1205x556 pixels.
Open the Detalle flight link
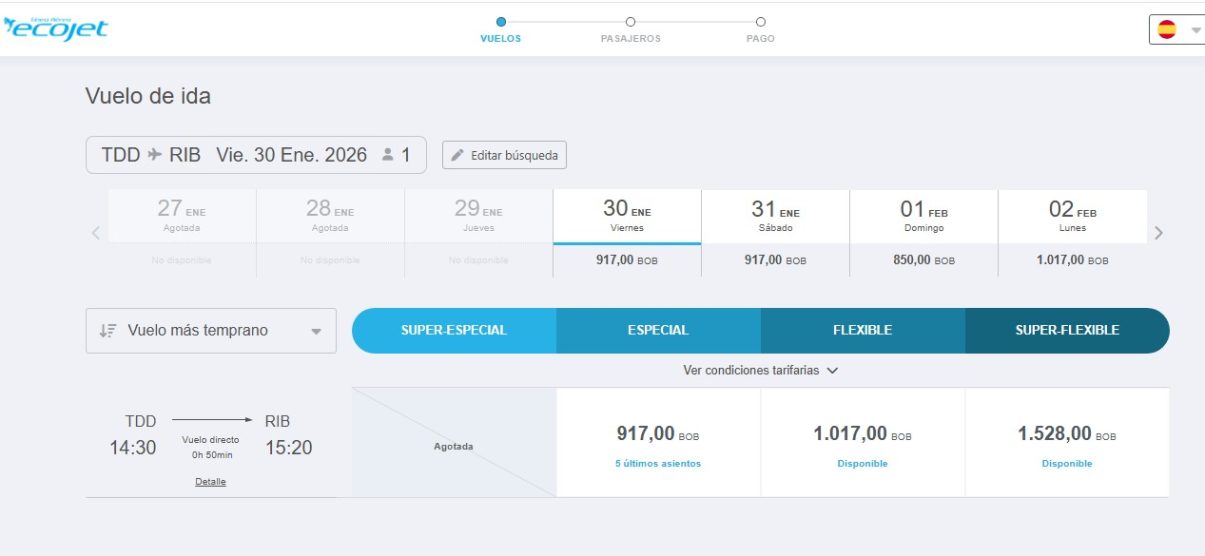click(210, 482)
